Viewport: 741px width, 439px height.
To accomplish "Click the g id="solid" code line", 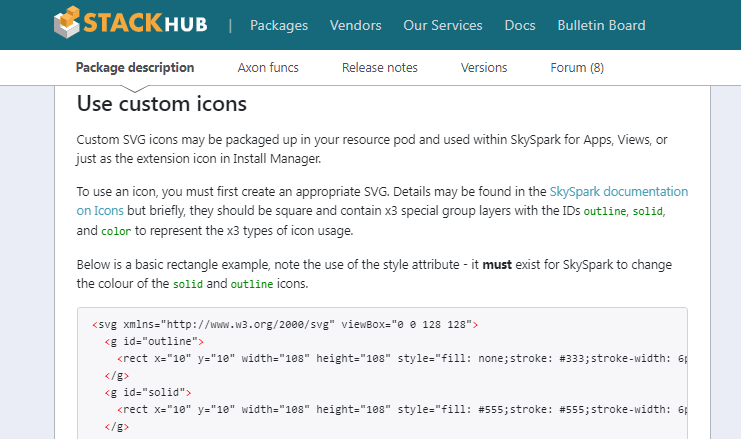I will pos(148,392).
